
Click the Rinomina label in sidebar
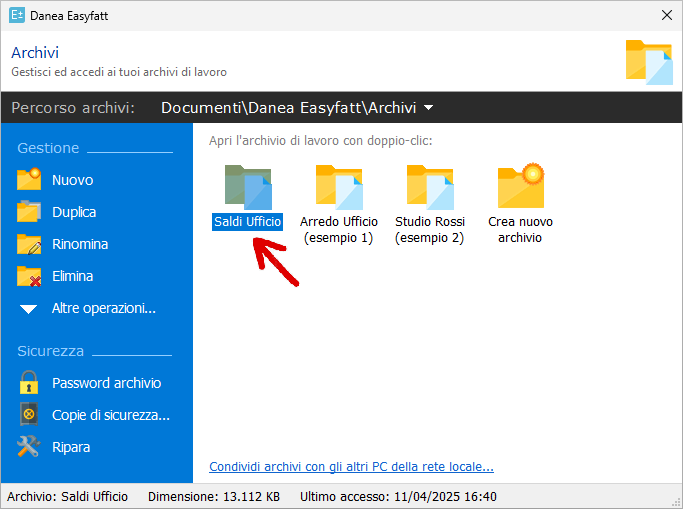coord(80,244)
